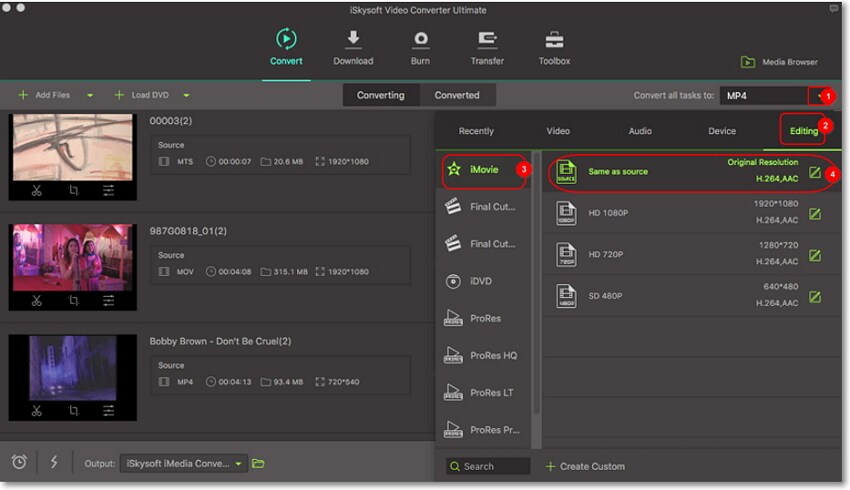The image size is (850, 490).
Task: Open the Toolbox section
Action: click(x=554, y=48)
